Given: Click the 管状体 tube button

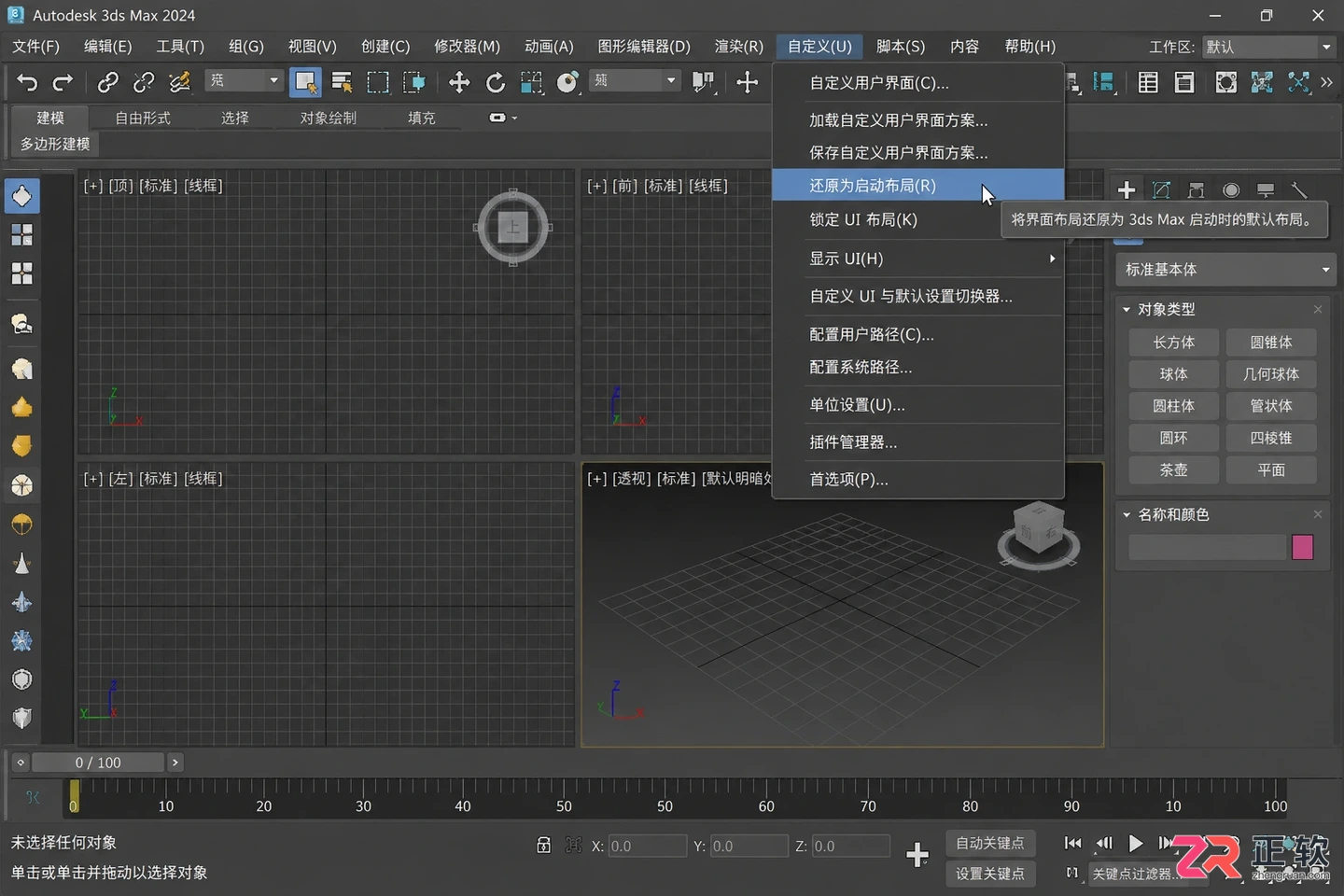Looking at the screenshot, I should click(1271, 406).
